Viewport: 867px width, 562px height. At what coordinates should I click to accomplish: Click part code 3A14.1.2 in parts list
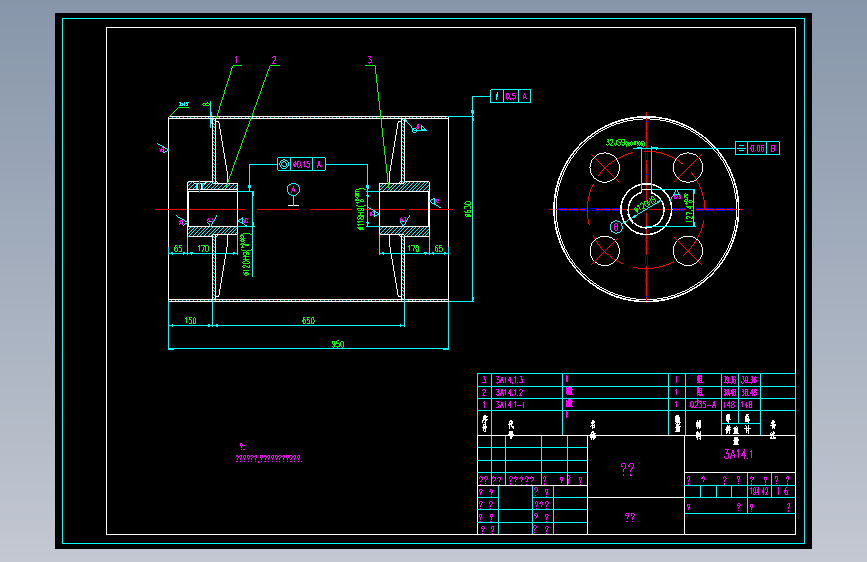coord(509,392)
